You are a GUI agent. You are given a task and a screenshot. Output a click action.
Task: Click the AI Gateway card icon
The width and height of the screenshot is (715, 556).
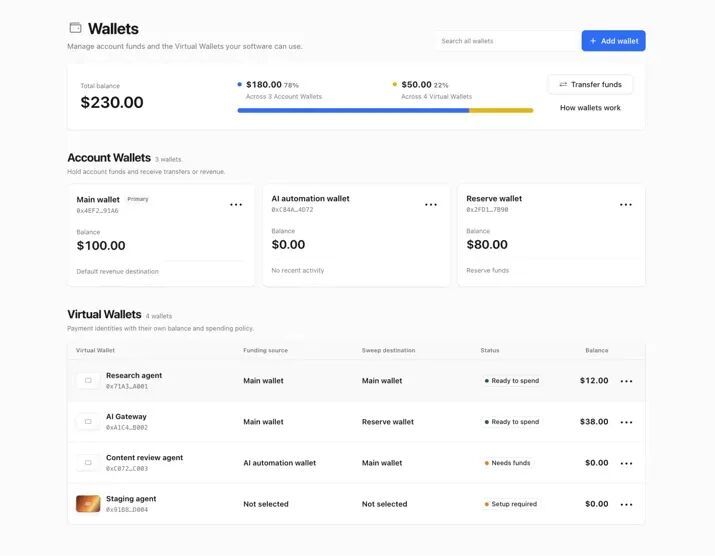(x=88, y=421)
